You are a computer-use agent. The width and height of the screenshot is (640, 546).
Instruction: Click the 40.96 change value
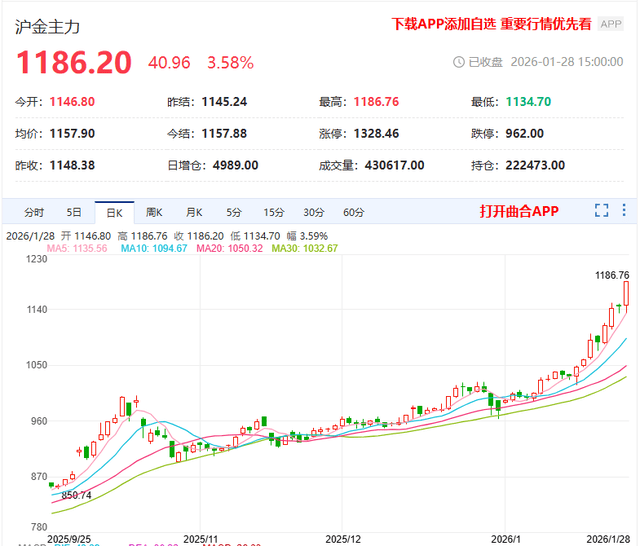(169, 63)
